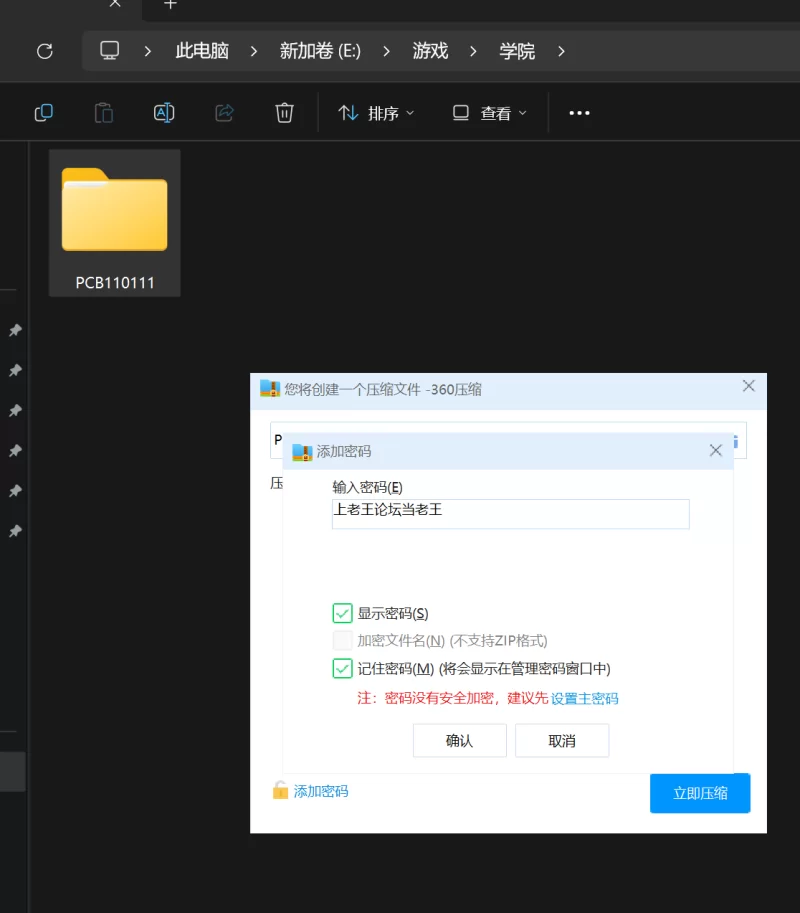The height and width of the screenshot is (913, 800).
Task: Click the fifth pin icon in sidebar
Action: pyautogui.click(x=16, y=491)
